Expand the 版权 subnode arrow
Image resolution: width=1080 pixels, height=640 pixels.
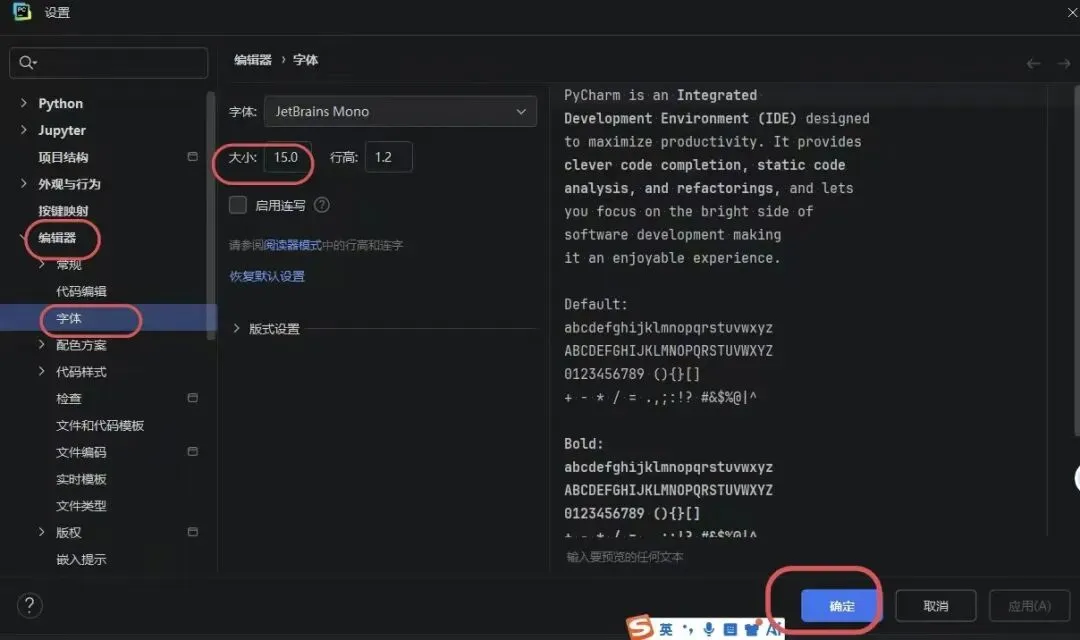[42, 532]
